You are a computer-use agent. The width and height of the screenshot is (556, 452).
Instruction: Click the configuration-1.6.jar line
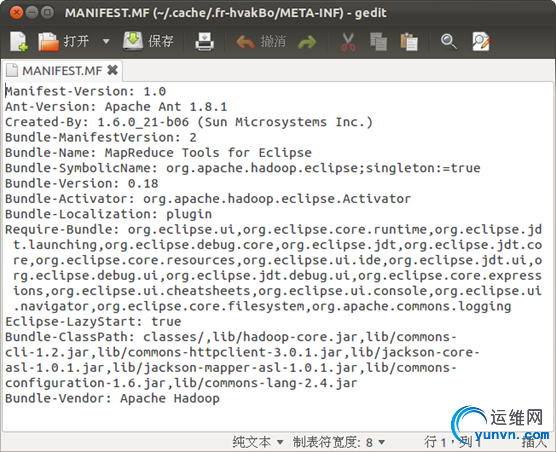point(181,383)
